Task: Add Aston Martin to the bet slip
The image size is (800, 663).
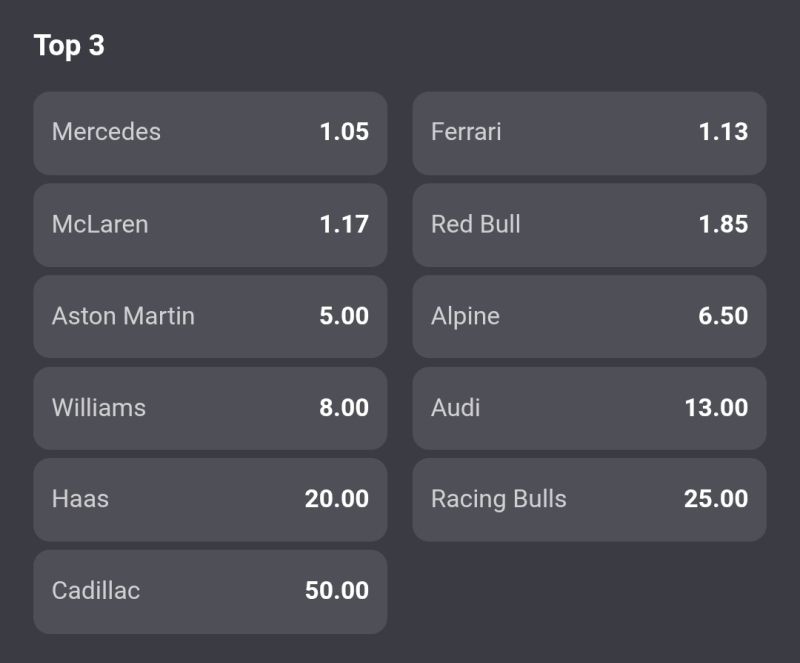Action: (210, 316)
